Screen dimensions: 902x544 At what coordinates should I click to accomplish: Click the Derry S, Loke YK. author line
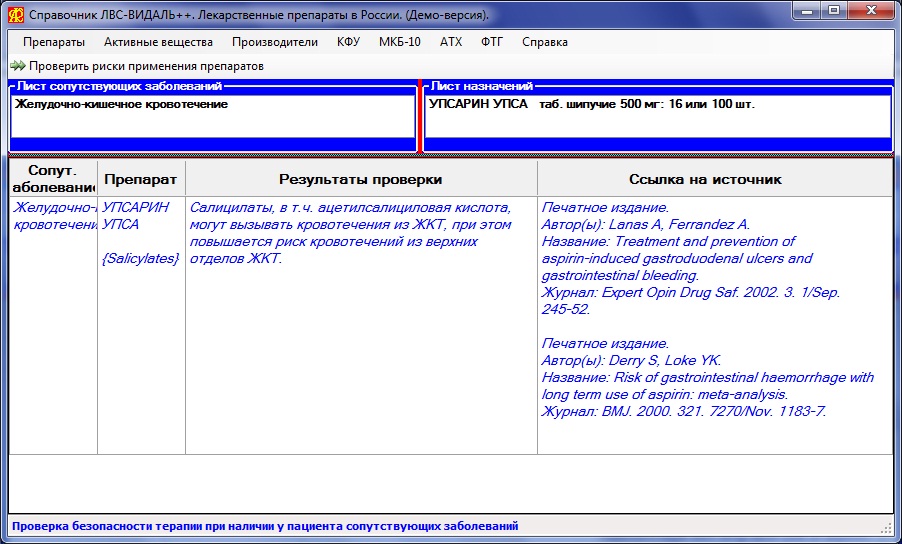(x=632, y=361)
